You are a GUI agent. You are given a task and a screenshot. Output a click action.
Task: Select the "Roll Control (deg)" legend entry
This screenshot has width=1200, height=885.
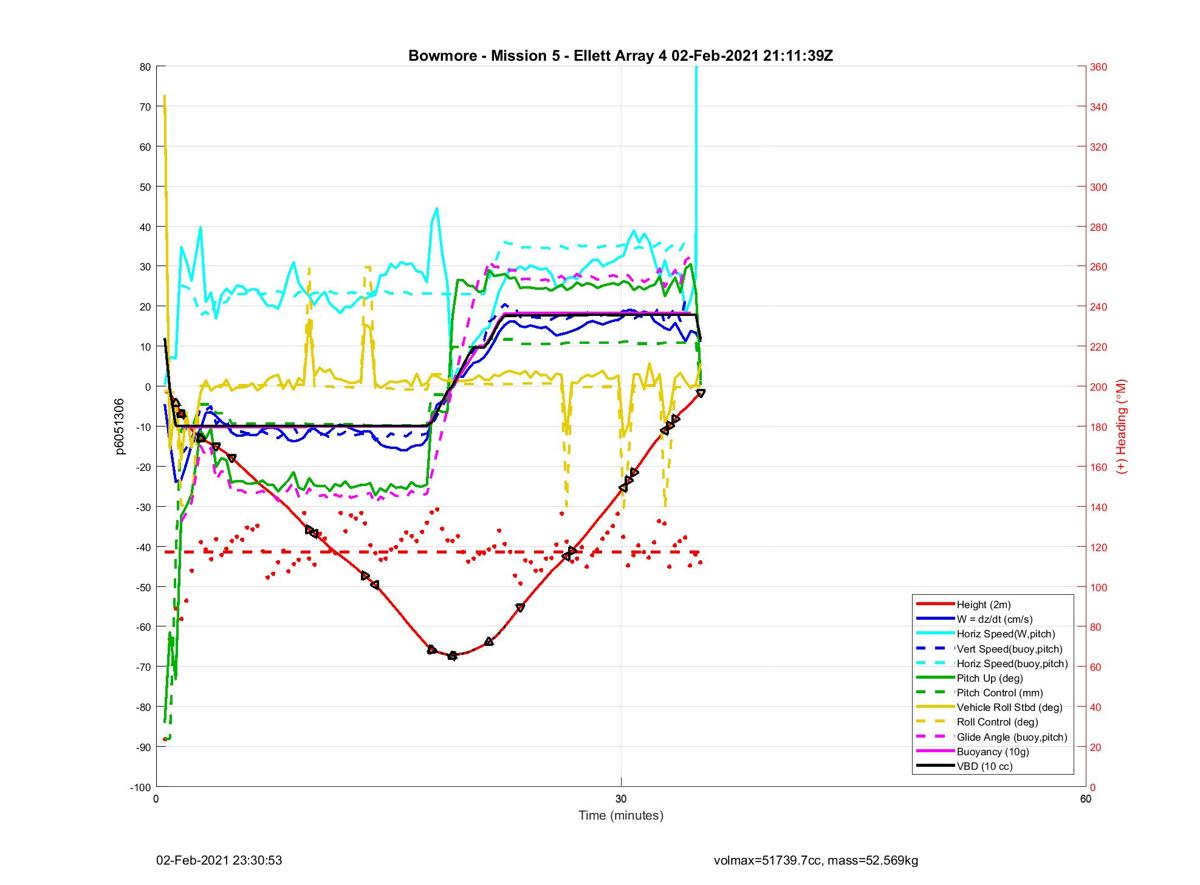997,722
